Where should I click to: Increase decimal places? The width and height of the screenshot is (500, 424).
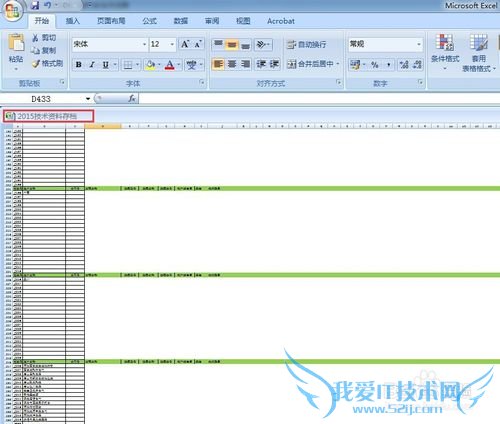pos(404,65)
